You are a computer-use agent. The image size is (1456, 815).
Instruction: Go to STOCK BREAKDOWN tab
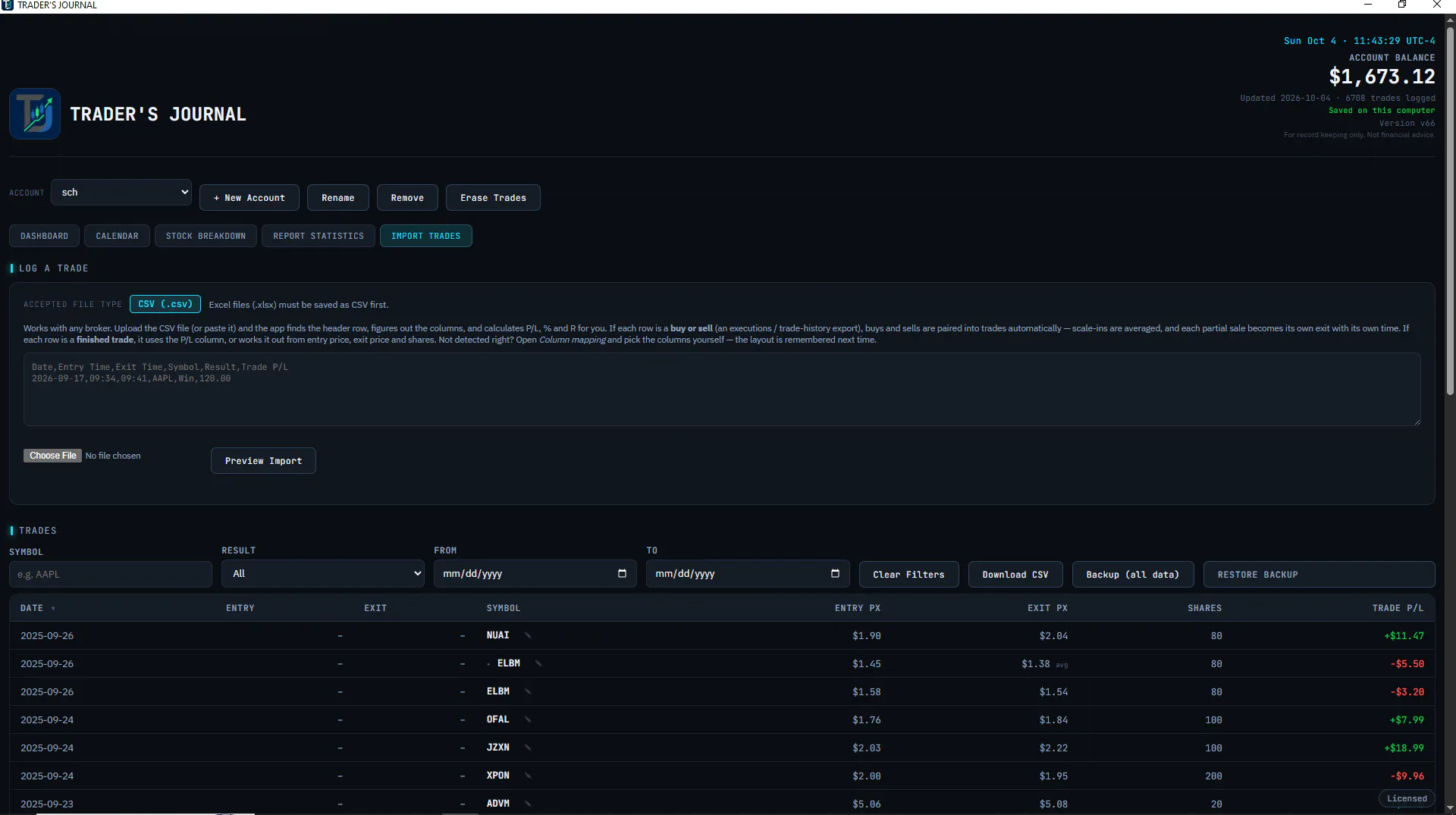[206, 236]
